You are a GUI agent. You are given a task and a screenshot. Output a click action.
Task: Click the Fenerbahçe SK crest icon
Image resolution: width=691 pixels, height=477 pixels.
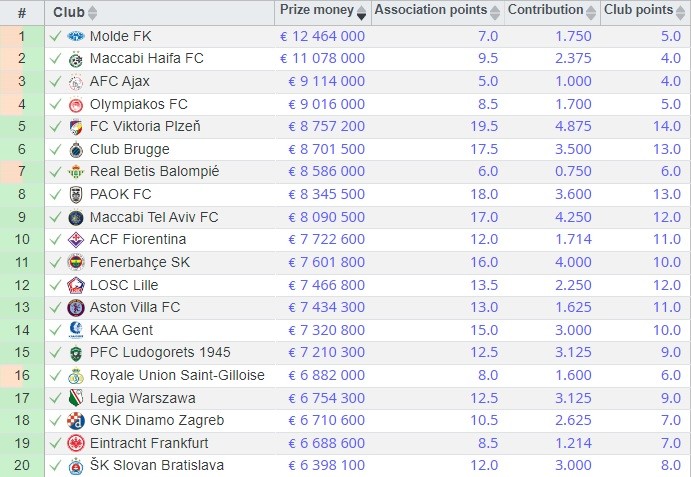click(x=76, y=262)
